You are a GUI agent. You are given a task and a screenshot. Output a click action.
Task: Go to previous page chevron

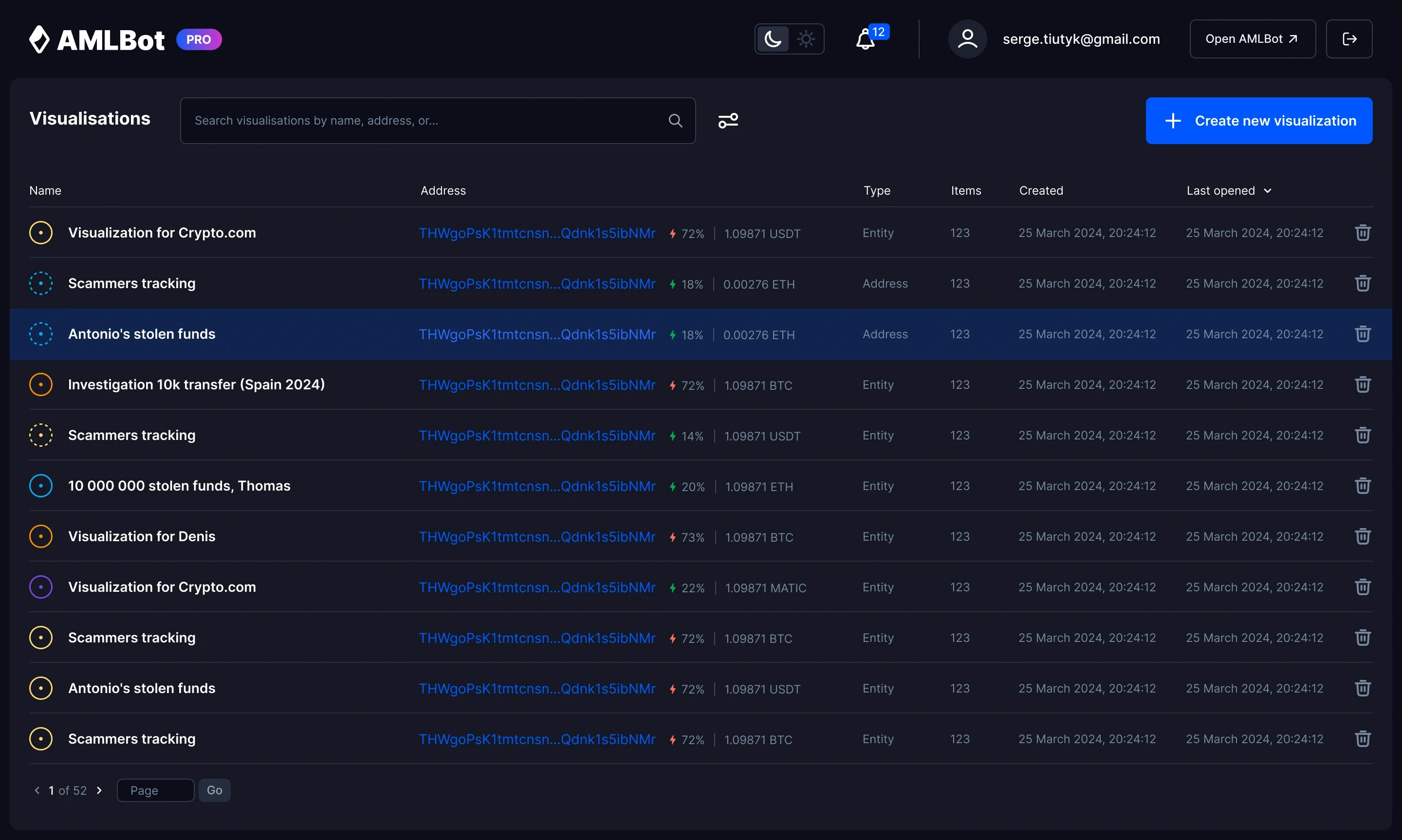click(37, 790)
